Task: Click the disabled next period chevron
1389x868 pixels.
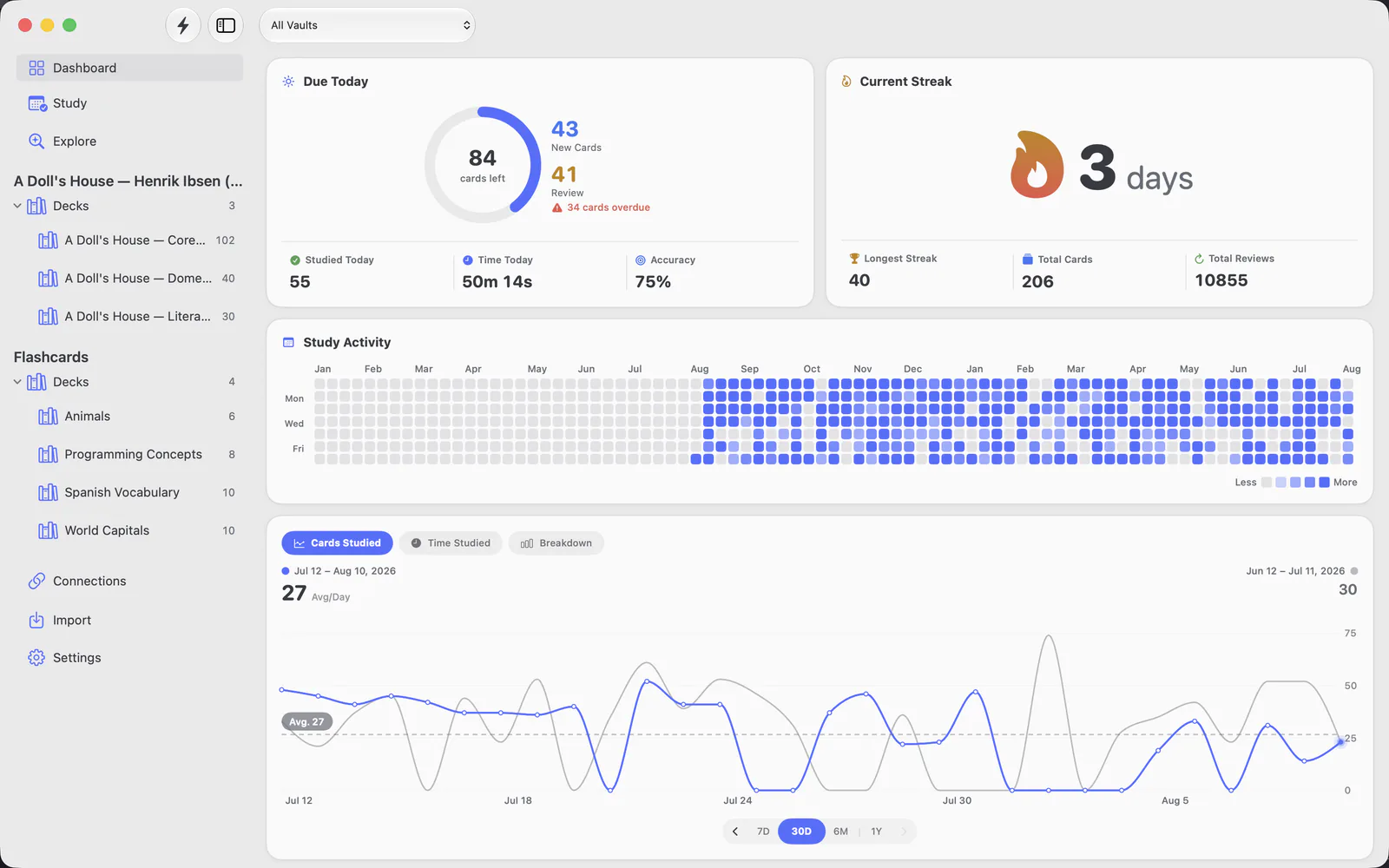Action: pyautogui.click(x=904, y=832)
